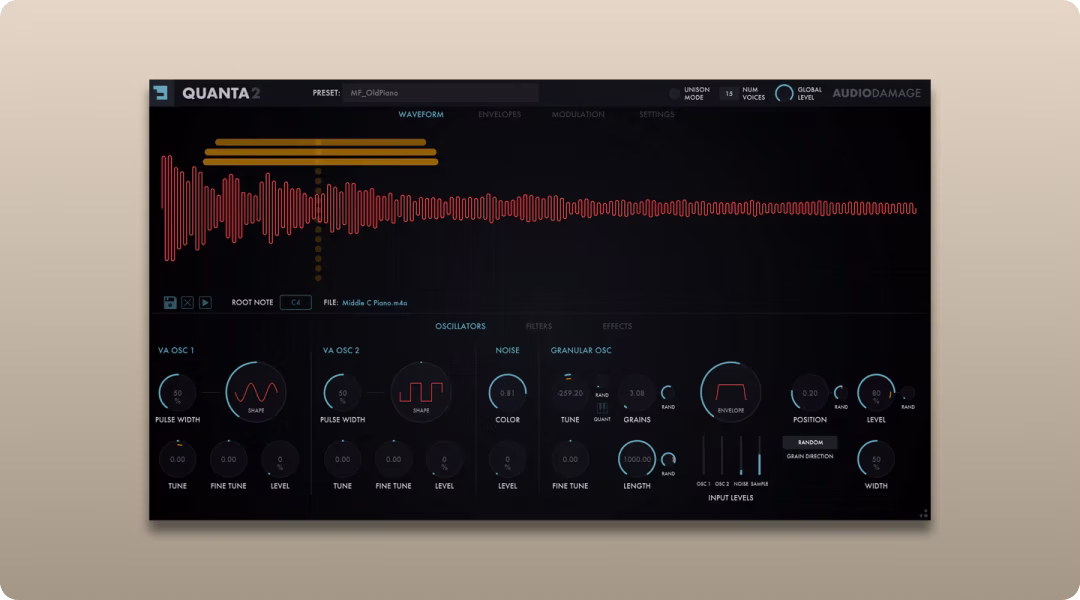Click the Rand knob next to Position
Screen dimensions: 1080x600
[840, 393]
